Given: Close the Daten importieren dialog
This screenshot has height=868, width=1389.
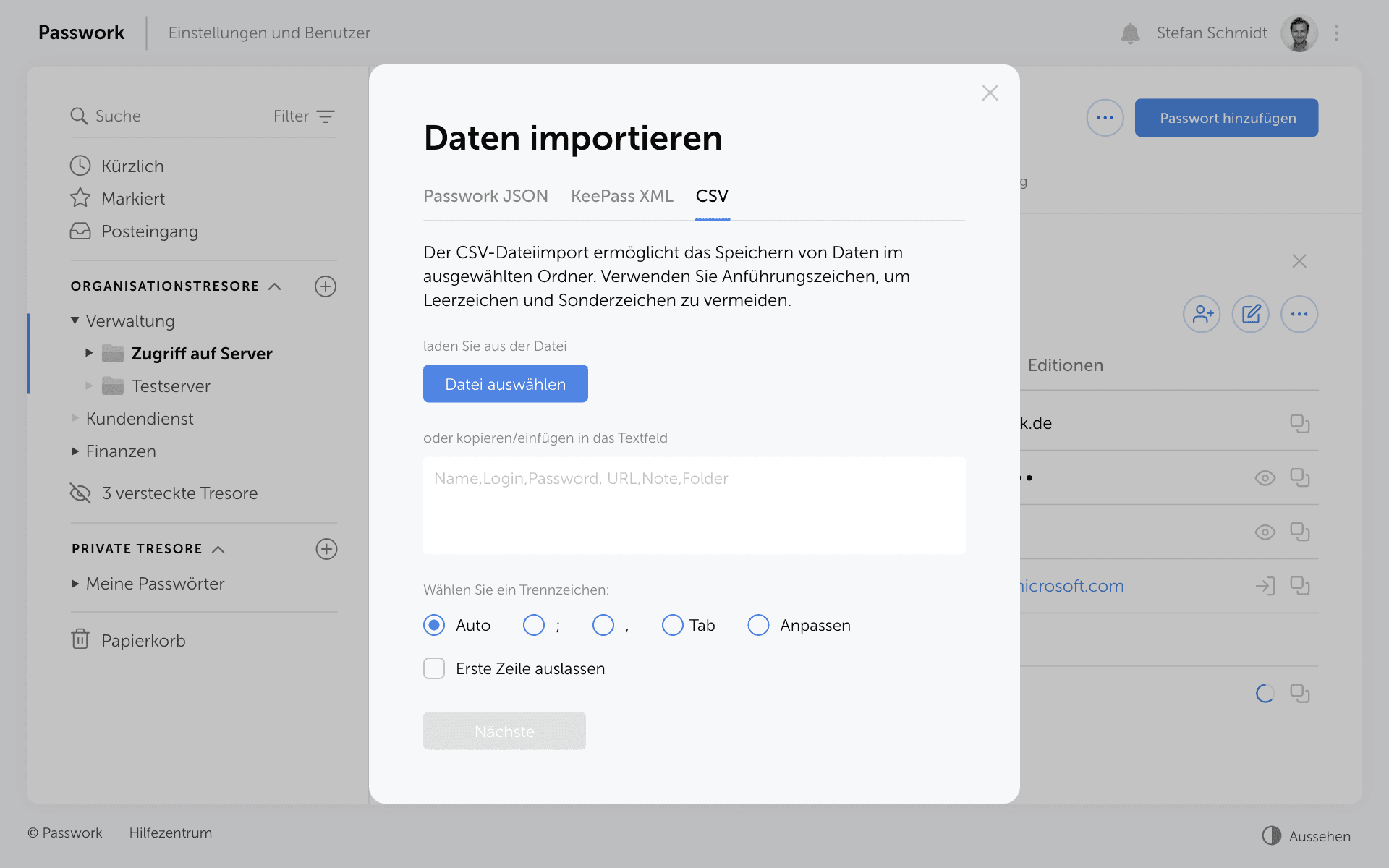Looking at the screenshot, I should (990, 93).
